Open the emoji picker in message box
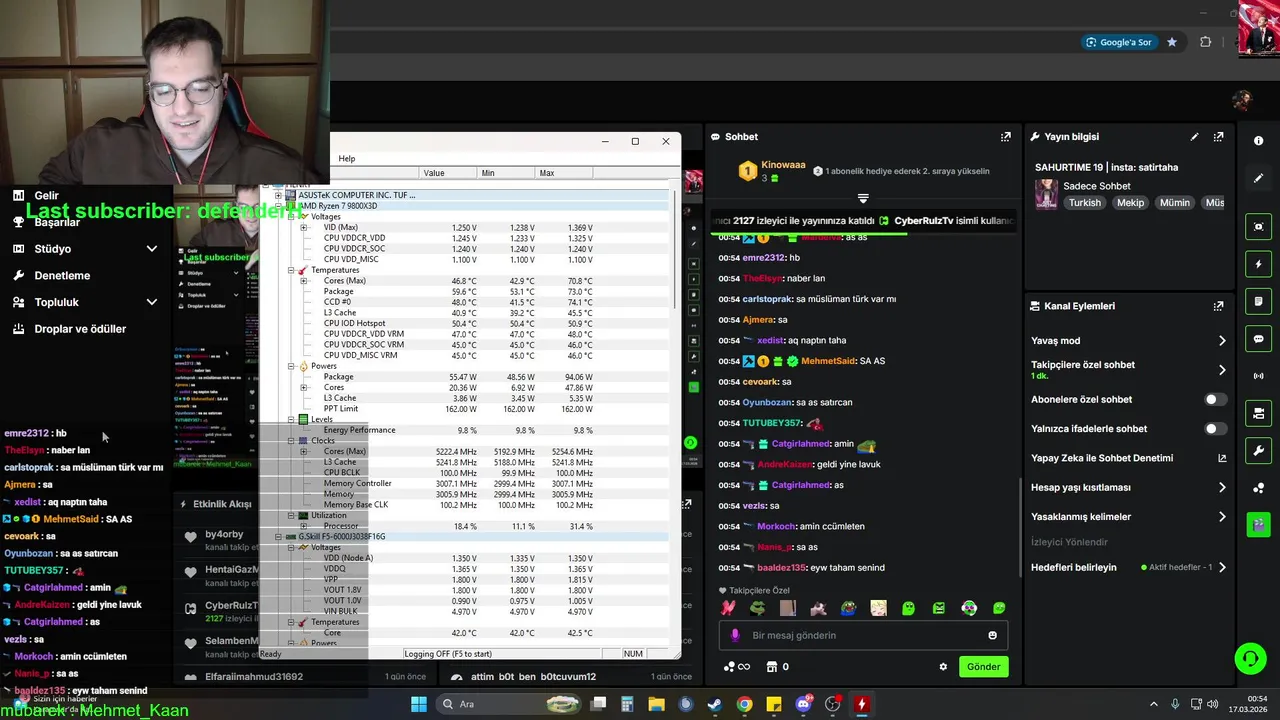 [992, 635]
